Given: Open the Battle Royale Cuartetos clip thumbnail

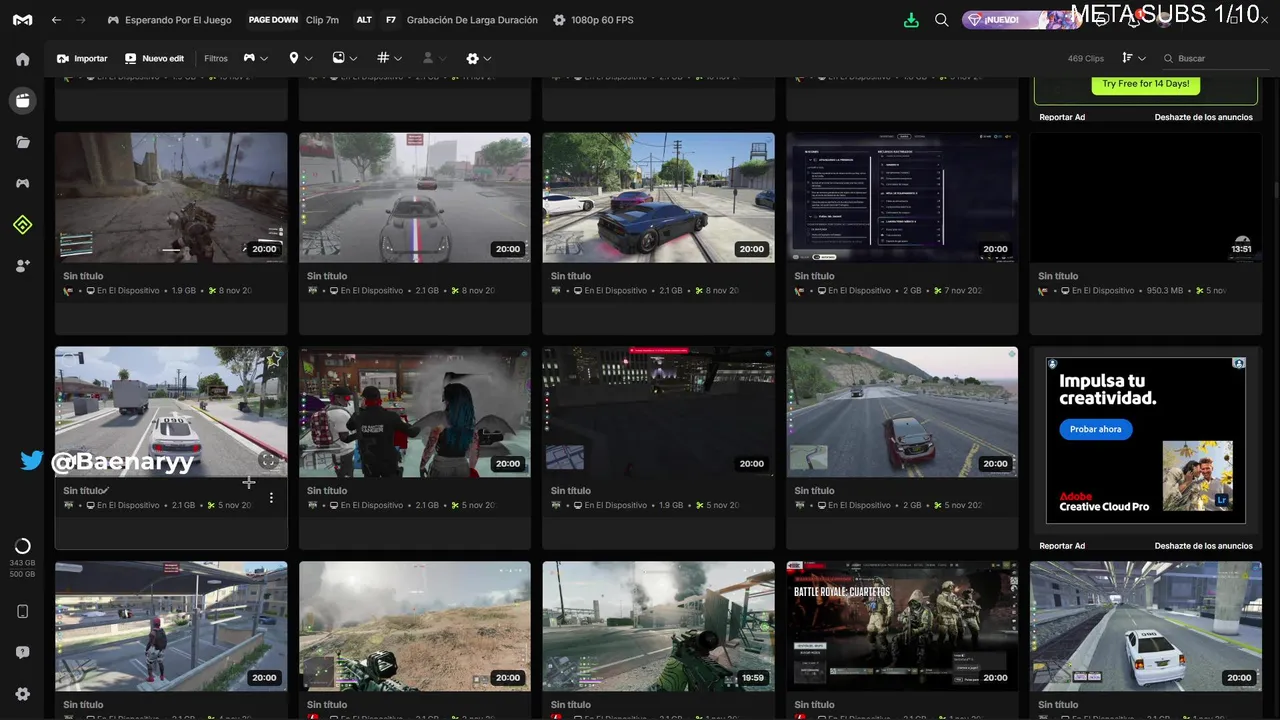Looking at the screenshot, I should click(x=902, y=626).
